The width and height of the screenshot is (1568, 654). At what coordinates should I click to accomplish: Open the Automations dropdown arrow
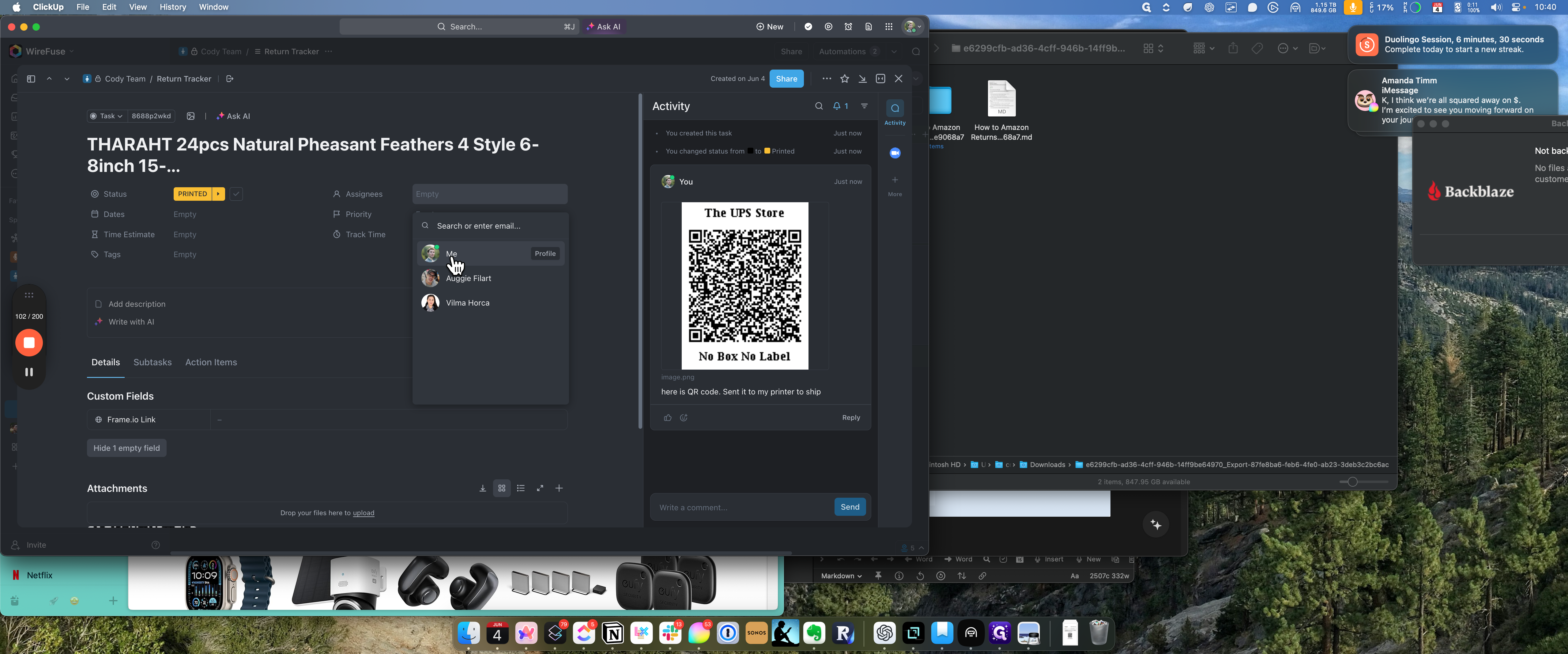[x=894, y=52]
